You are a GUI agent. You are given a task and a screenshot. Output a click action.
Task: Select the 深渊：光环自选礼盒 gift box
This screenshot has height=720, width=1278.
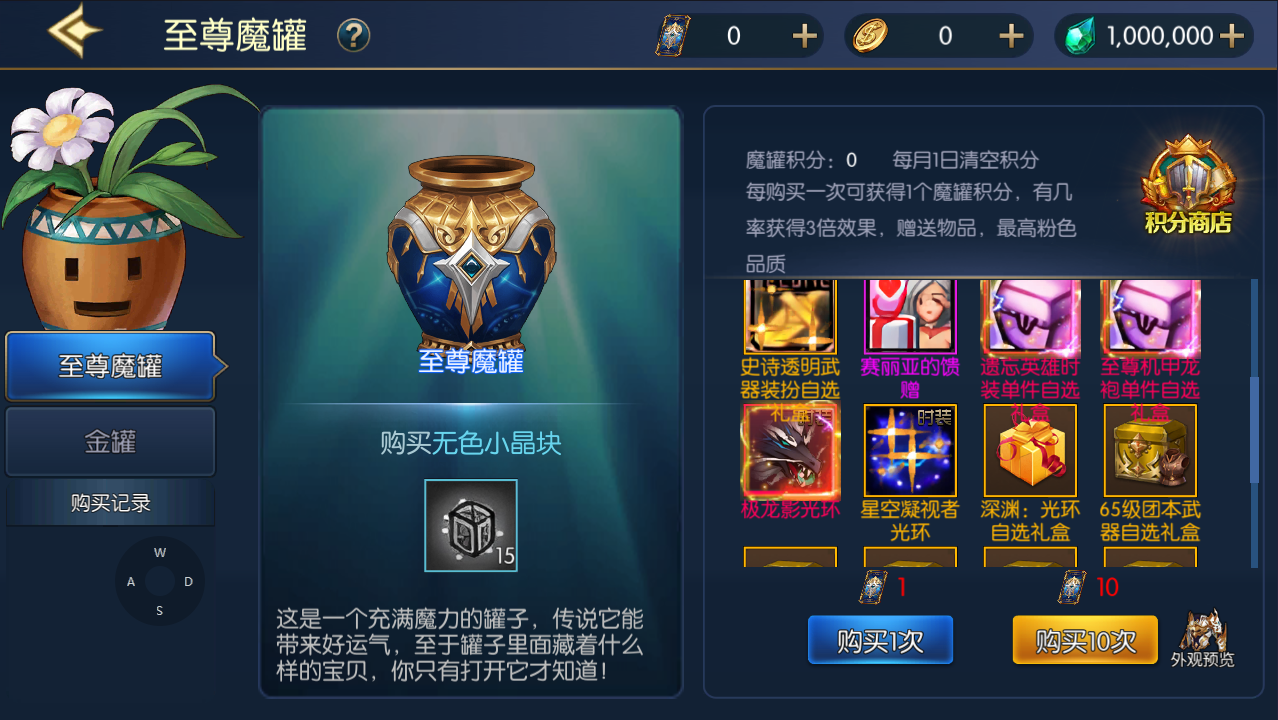1030,451
